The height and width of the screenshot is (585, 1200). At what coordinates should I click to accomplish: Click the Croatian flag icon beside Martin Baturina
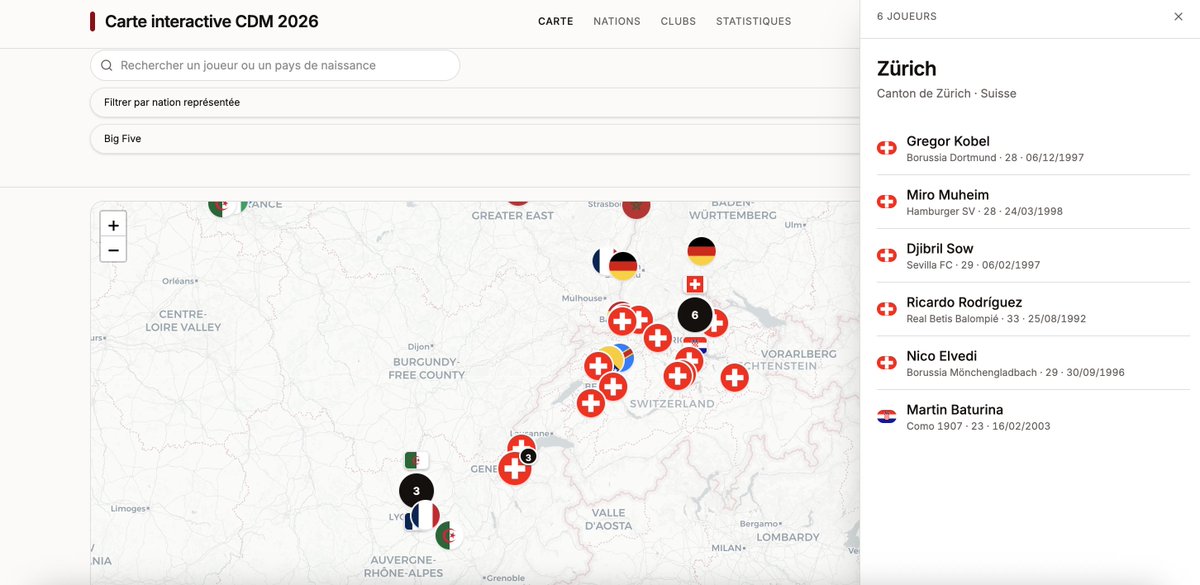pos(886,417)
